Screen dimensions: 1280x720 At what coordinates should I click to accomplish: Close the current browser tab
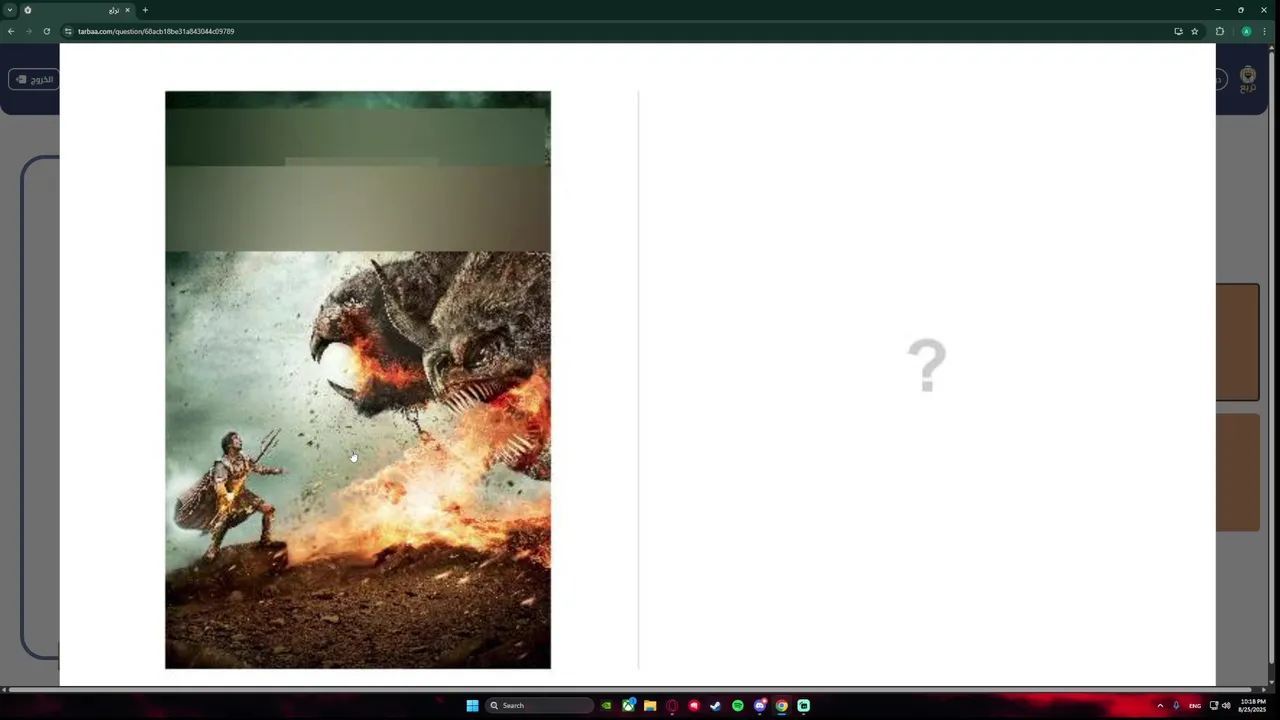(127, 10)
